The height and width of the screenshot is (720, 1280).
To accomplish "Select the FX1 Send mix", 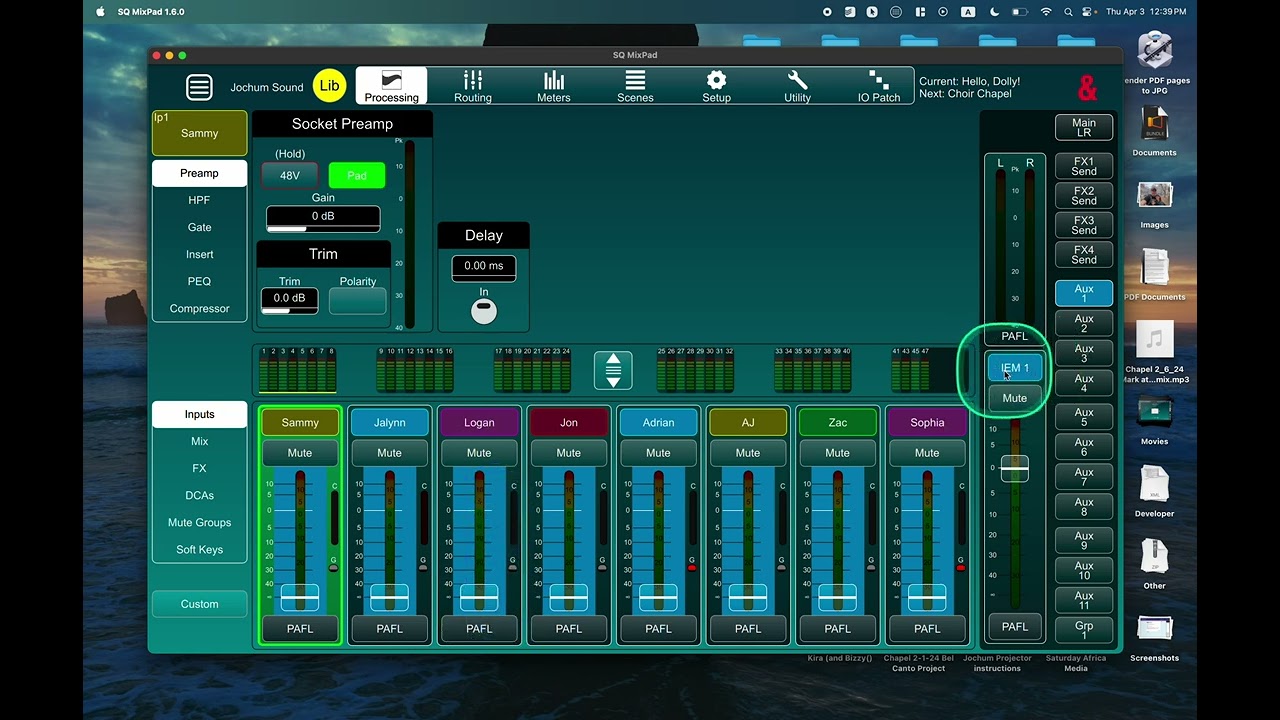I will pos(1084,166).
